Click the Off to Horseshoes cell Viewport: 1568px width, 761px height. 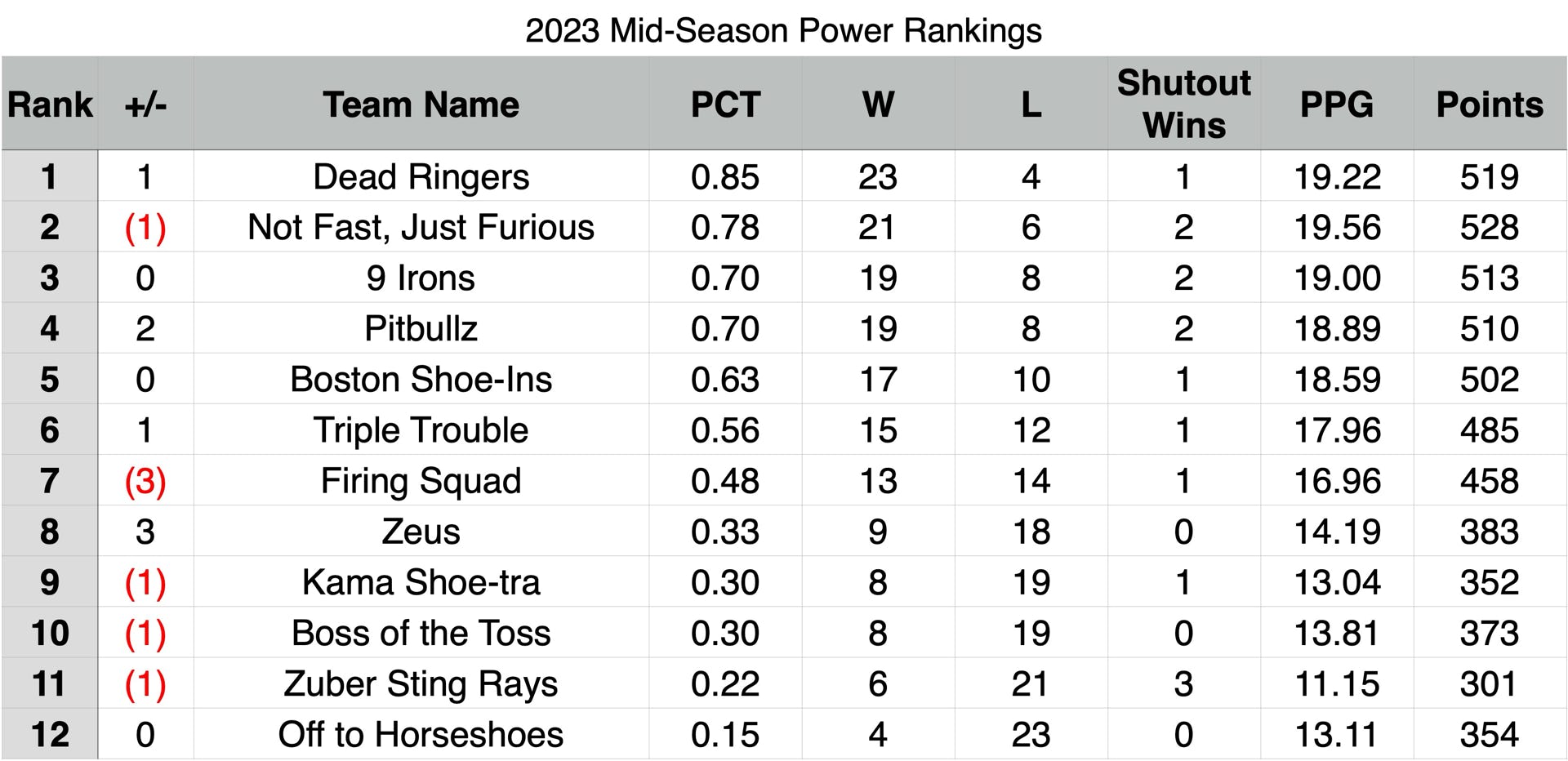(421, 733)
